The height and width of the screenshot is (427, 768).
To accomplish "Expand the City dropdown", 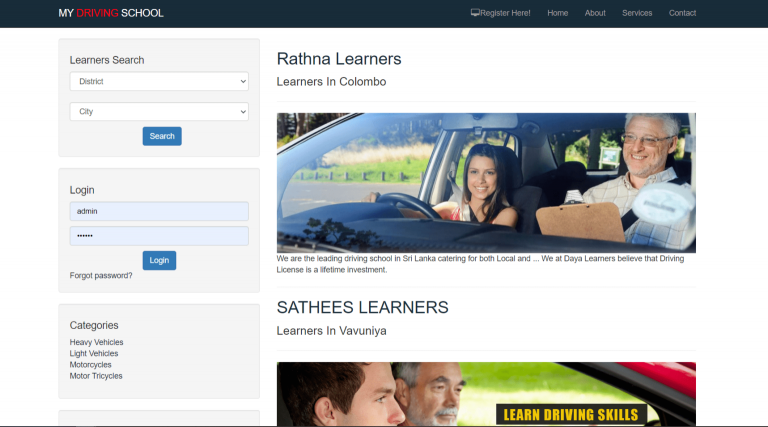I will [x=159, y=112].
